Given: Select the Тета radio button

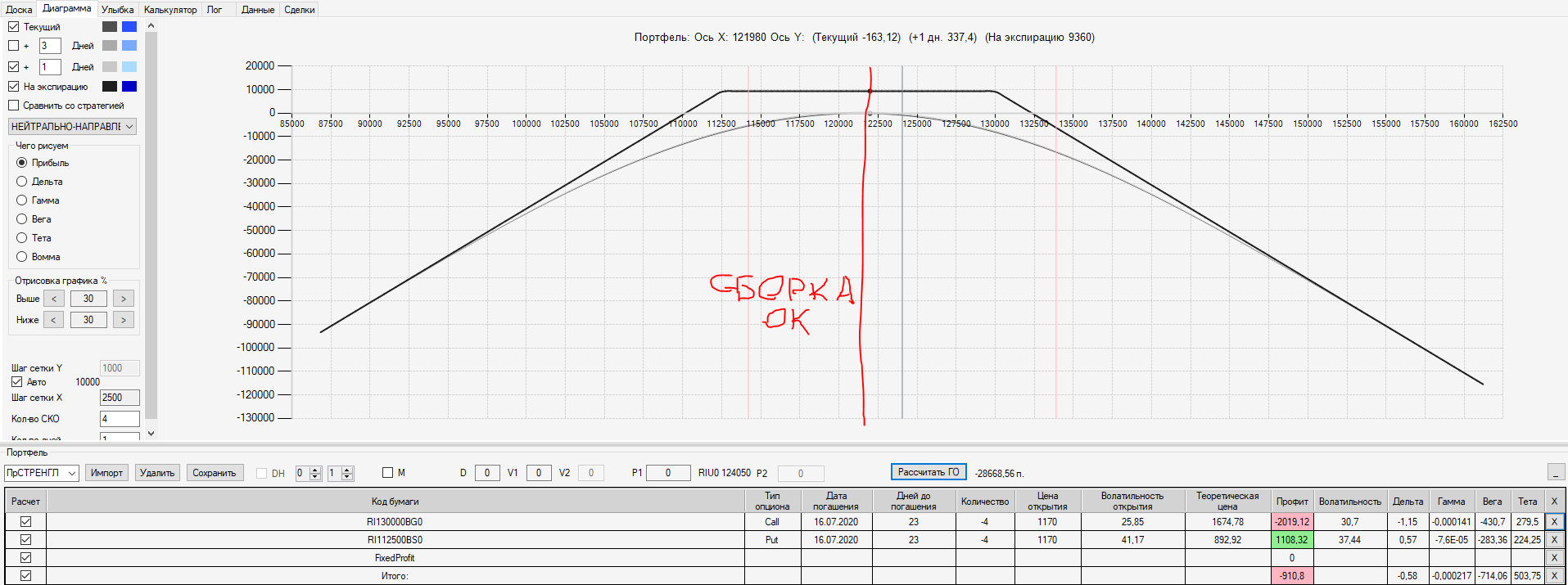Looking at the screenshot, I should point(22,238).
